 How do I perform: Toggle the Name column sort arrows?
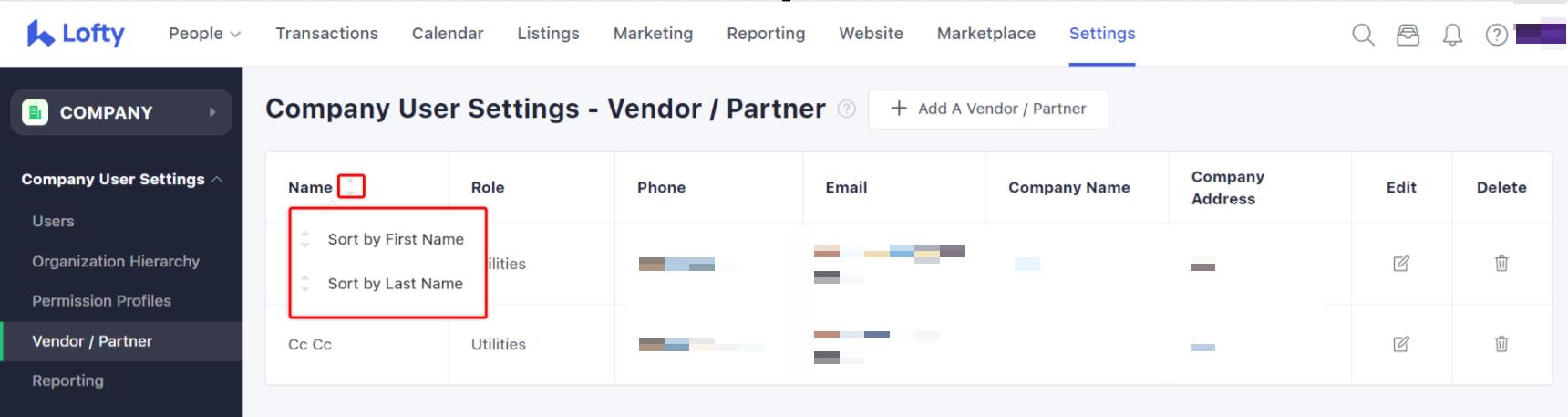[351, 187]
